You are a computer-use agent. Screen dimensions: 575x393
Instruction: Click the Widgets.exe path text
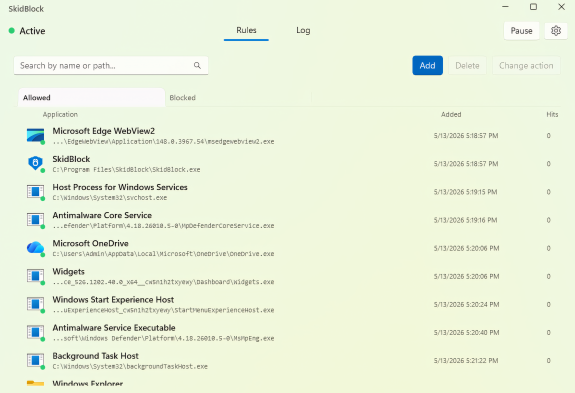[163, 282]
